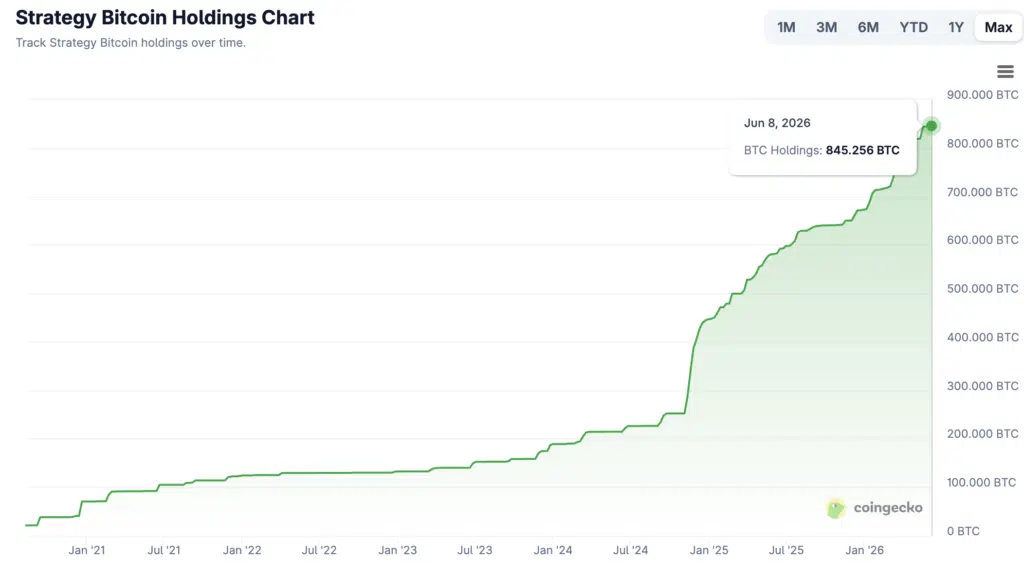Image resolution: width=1024 pixels, height=562 pixels.
Task: Click the Strategy Bitcoin Holdings Chart title
Action: (x=165, y=18)
